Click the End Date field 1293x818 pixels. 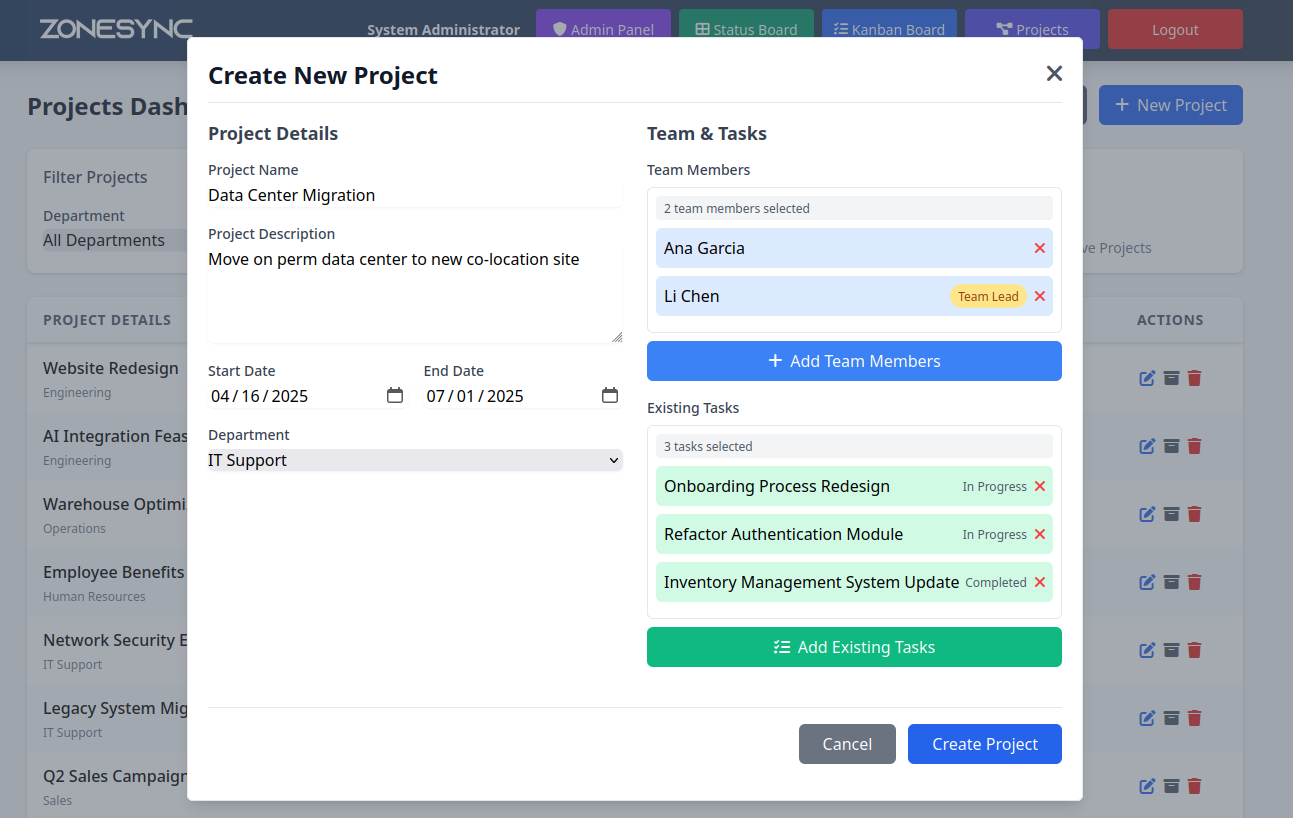tap(523, 396)
